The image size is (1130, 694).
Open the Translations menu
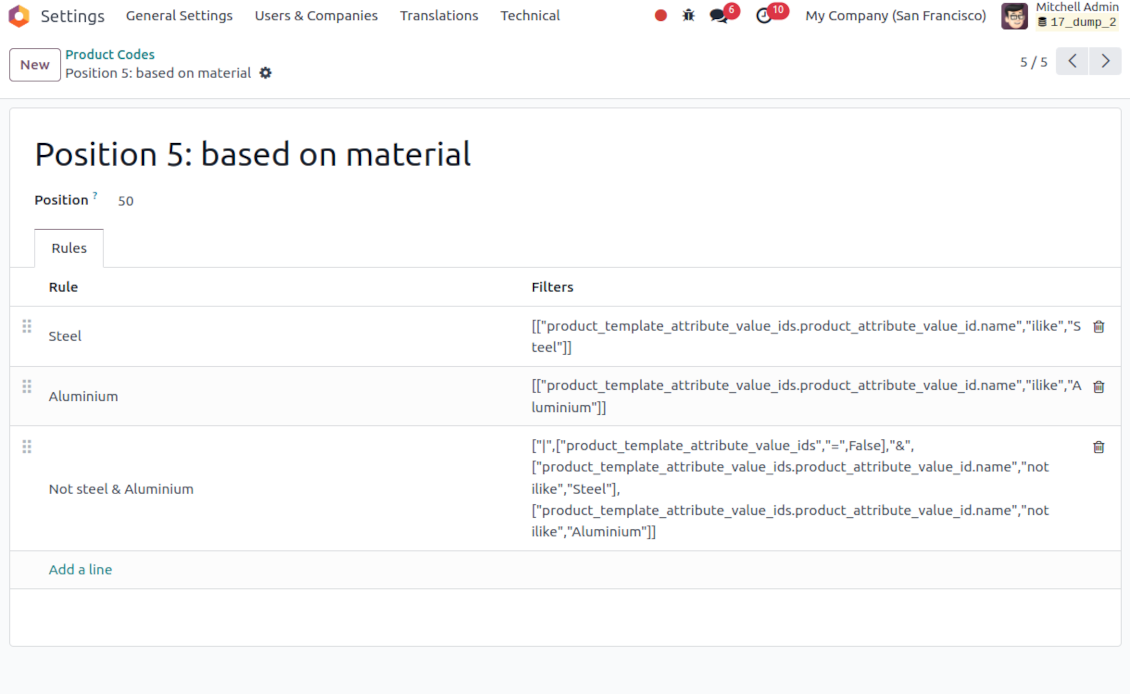439,16
